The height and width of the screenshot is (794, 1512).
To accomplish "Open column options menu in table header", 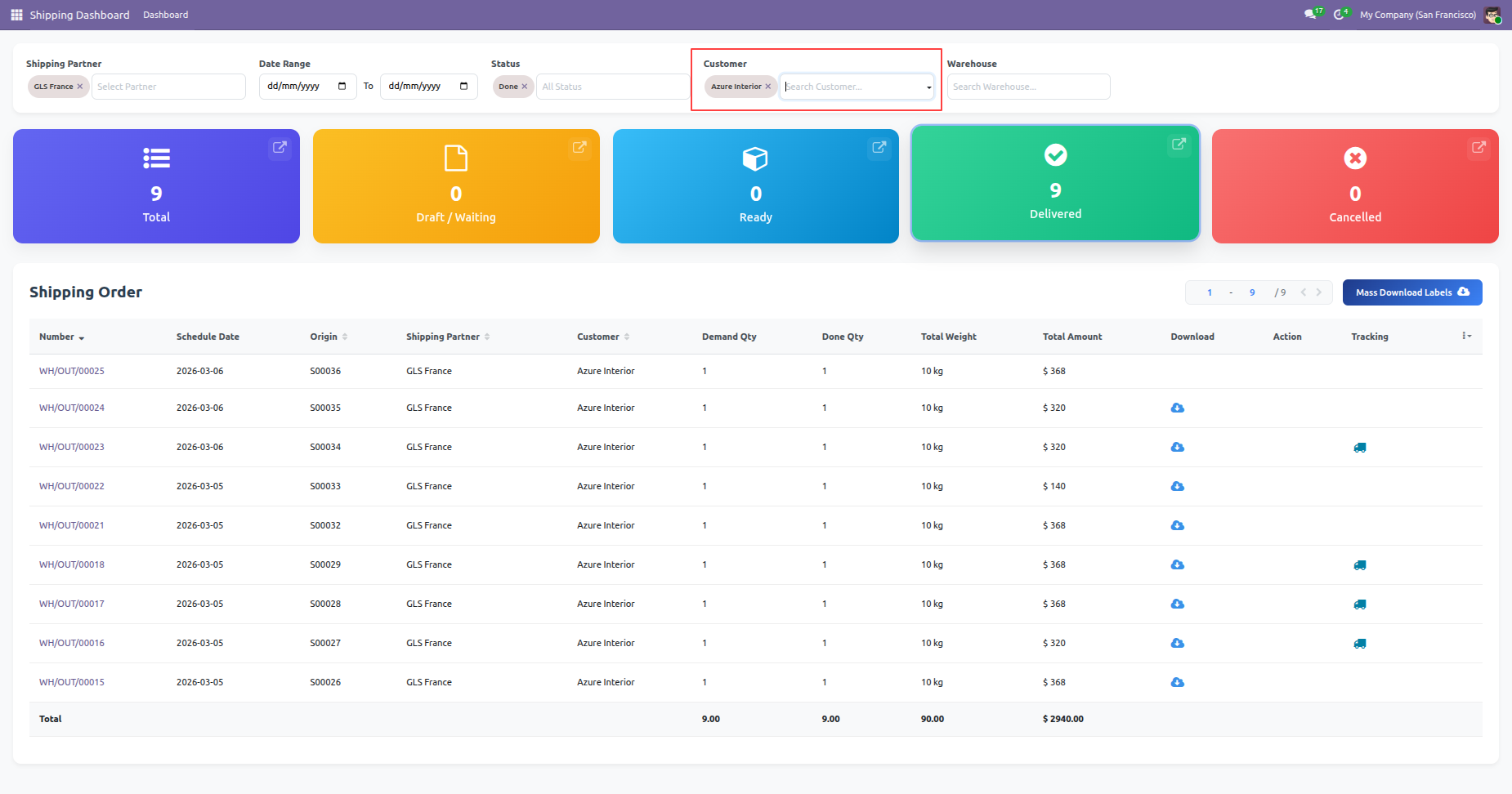I will tap(1466, 336).
